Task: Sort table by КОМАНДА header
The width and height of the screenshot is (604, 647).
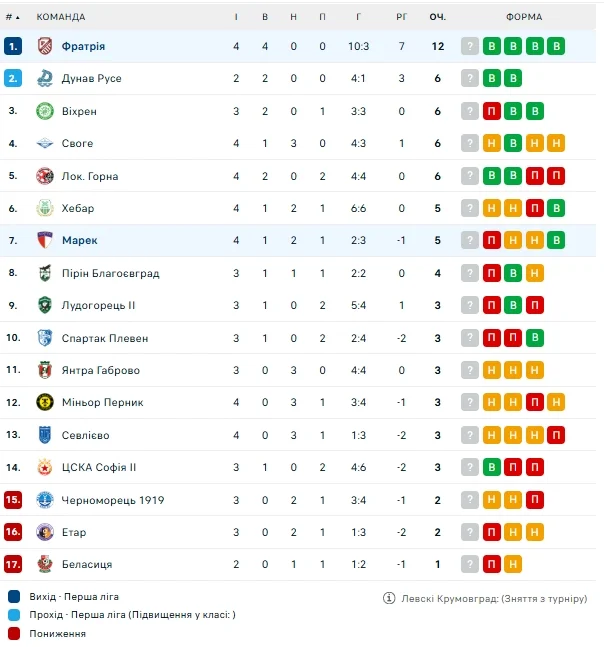Action: 61,17
